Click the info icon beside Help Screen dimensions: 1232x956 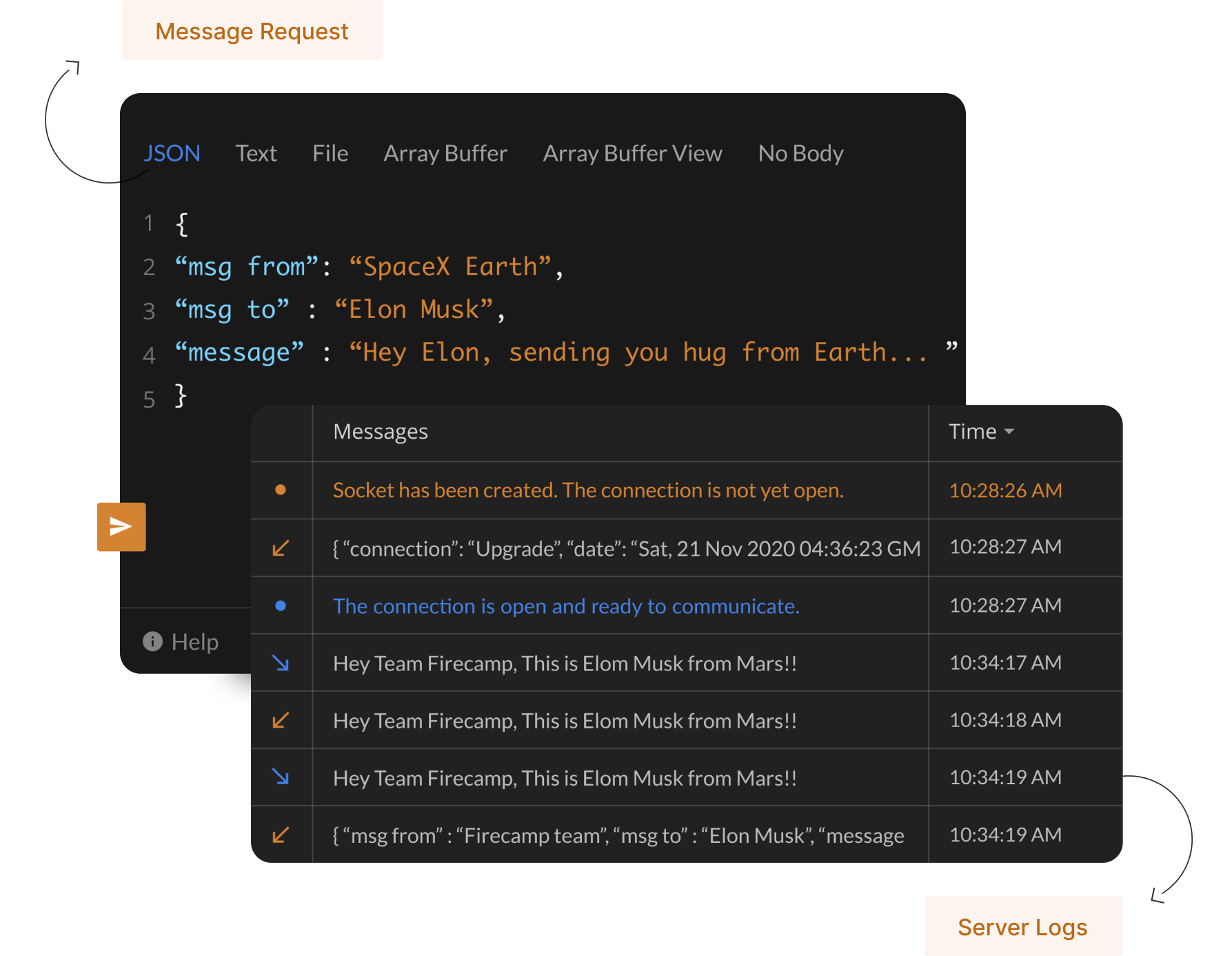(x=152, y=641)
